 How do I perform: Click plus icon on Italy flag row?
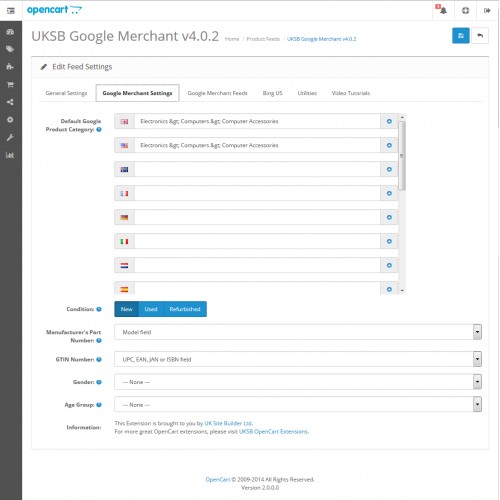pyautogui.click(x=389, y=241)
